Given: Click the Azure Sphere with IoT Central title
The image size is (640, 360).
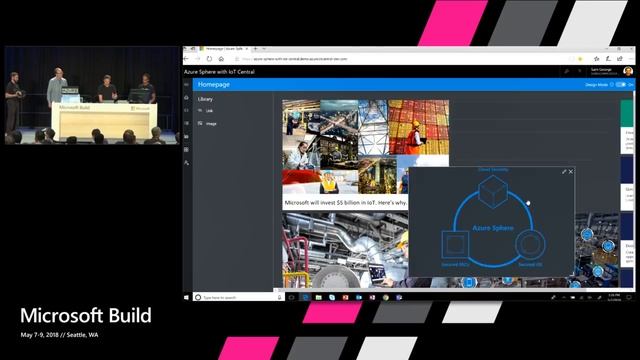Looking at the screenshot, I should (x=219, y=72).
